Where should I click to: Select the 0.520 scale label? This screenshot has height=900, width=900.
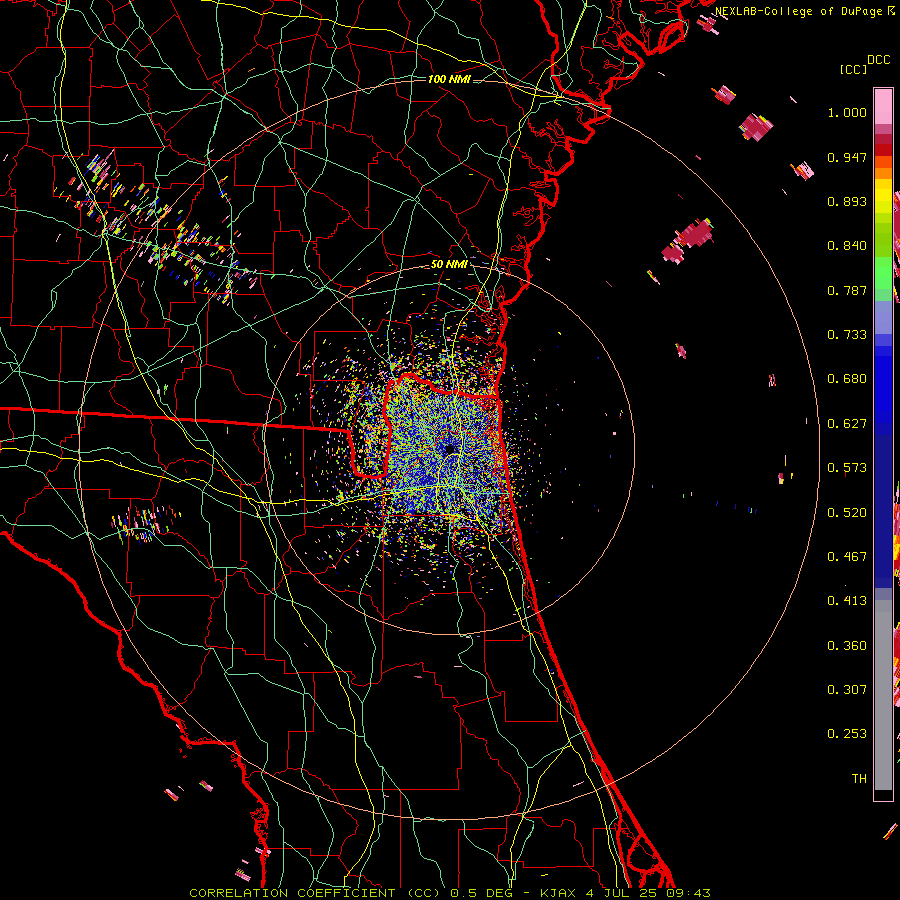[847, 513]
